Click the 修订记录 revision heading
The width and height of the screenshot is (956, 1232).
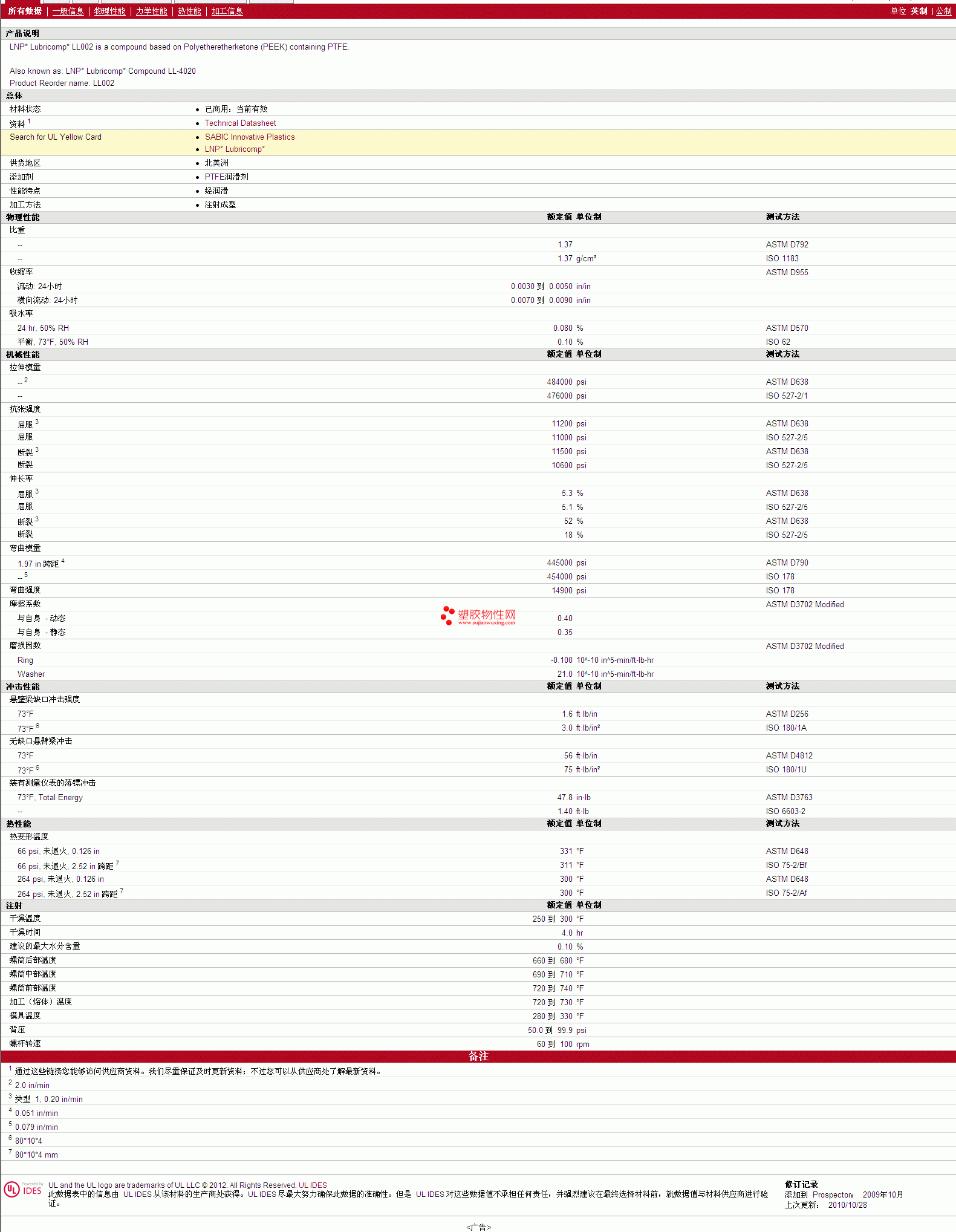click(801, 1184)
